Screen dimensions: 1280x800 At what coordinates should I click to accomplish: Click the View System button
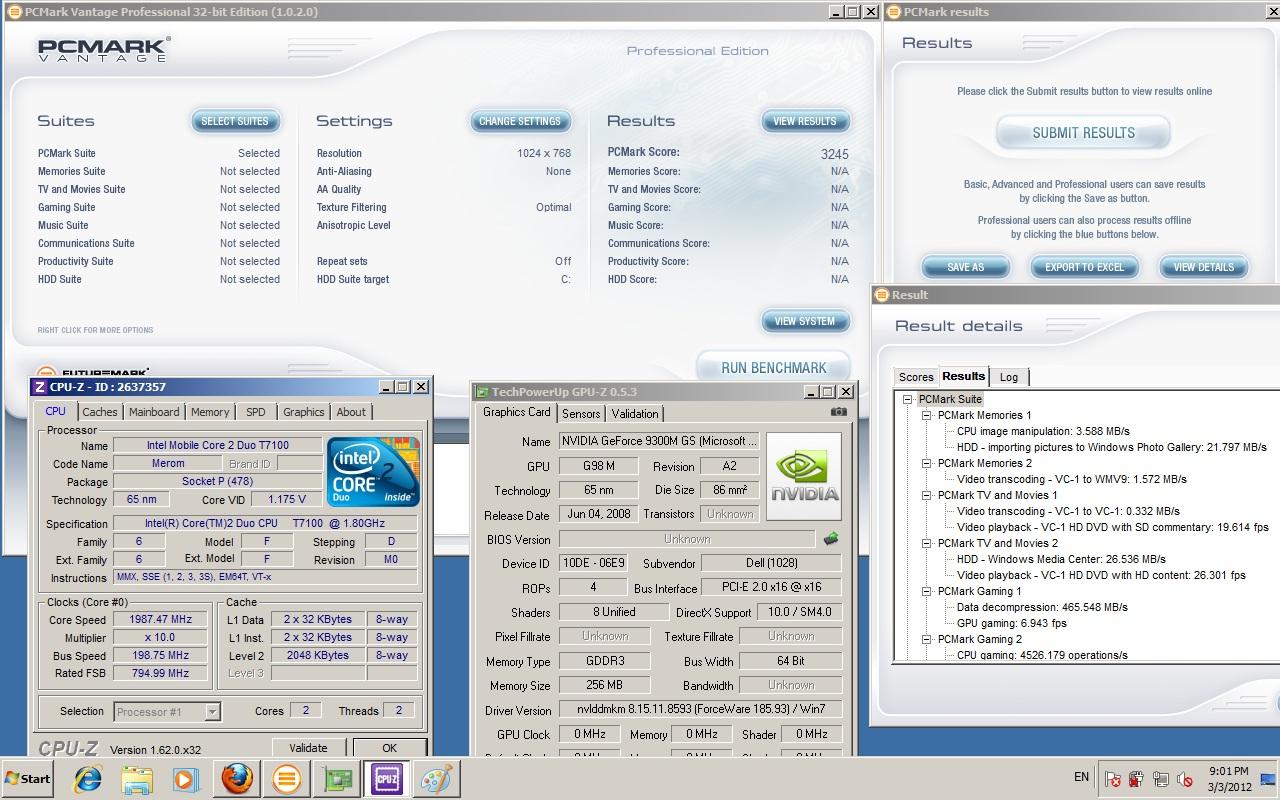click(805, 321)
